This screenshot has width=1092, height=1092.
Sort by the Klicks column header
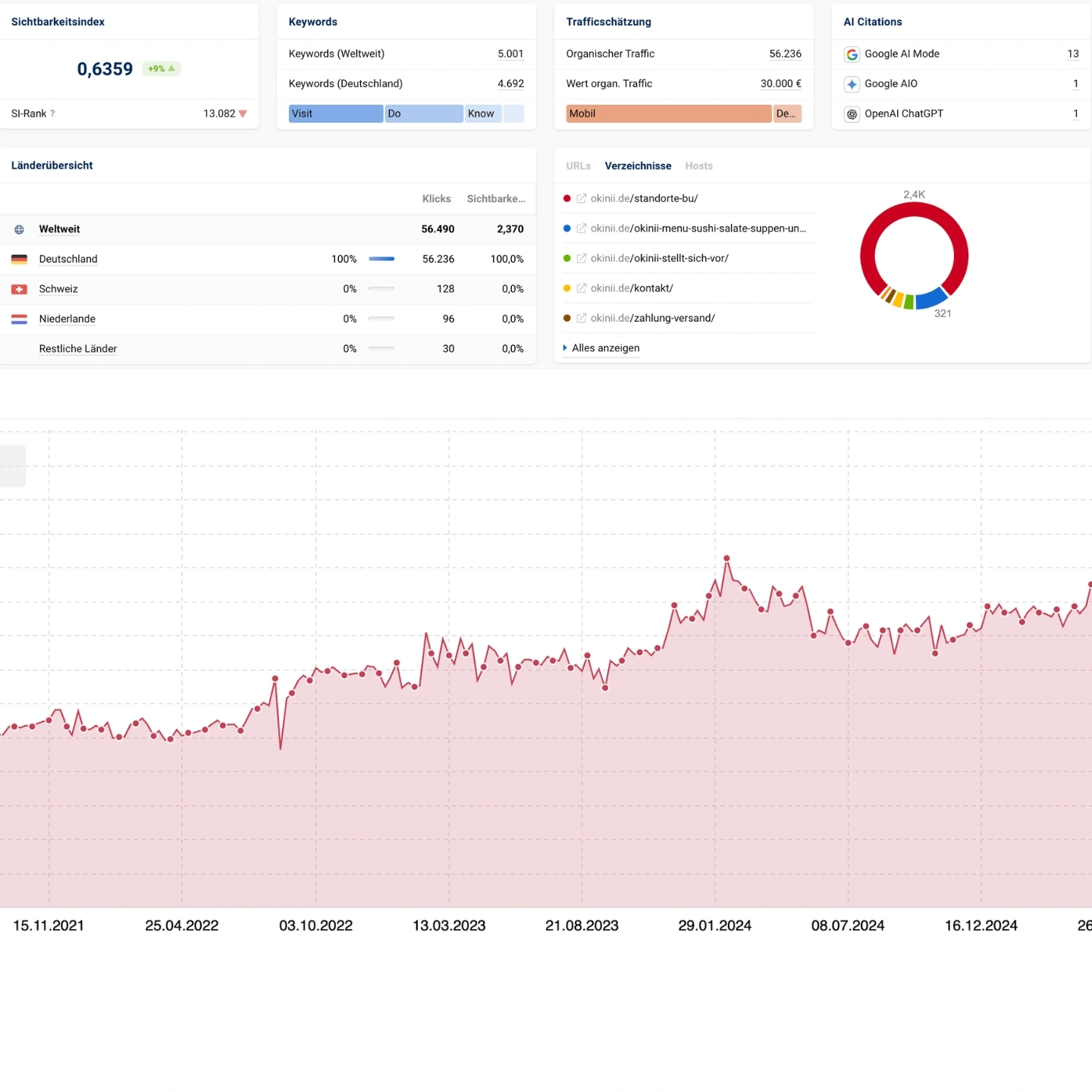point(436,199)
